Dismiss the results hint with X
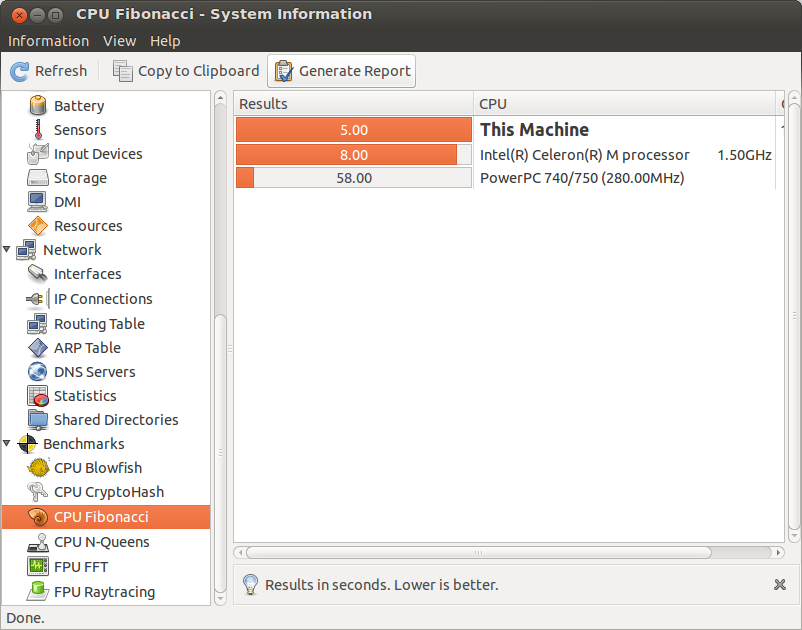Viewport: 802px width, 630px height. 779,584
